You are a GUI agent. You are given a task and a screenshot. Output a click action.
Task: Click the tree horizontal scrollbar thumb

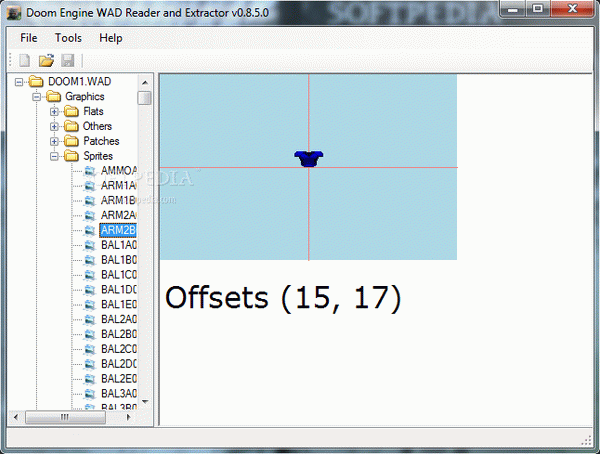point(65,417)
